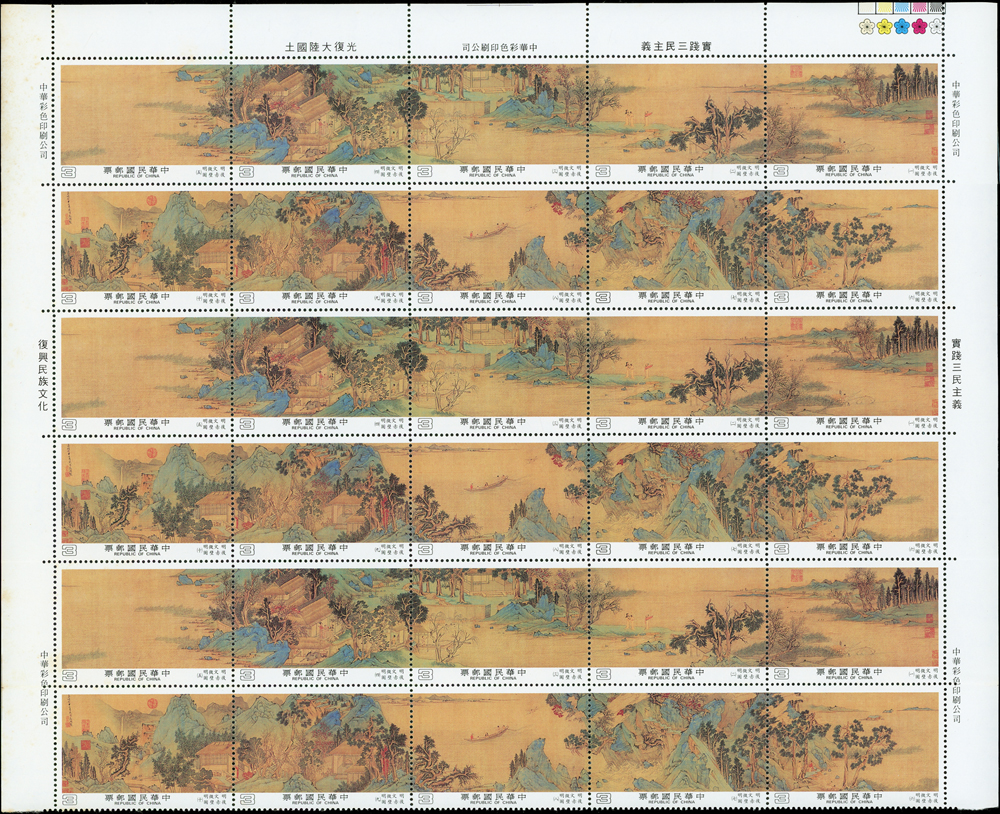Image resolution: width=1000 pixels, height=814 pixels.
Task: Click the cream flower color mark
Action: click(867, 27)
